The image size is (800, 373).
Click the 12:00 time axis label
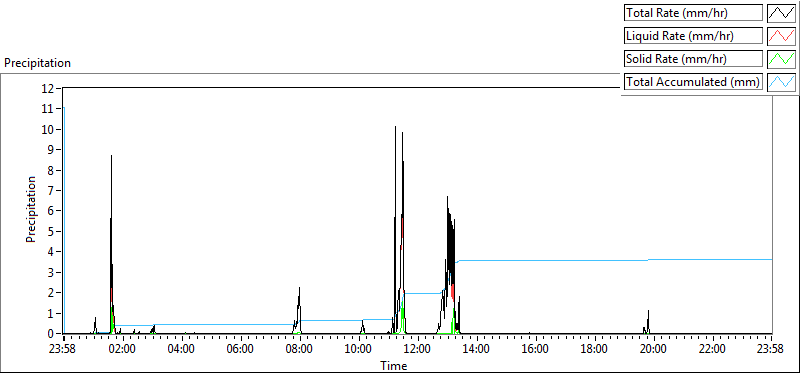417,350
